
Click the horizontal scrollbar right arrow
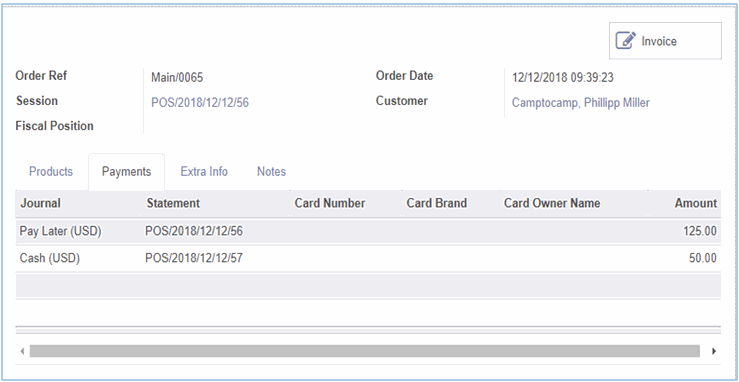point(714,351)
